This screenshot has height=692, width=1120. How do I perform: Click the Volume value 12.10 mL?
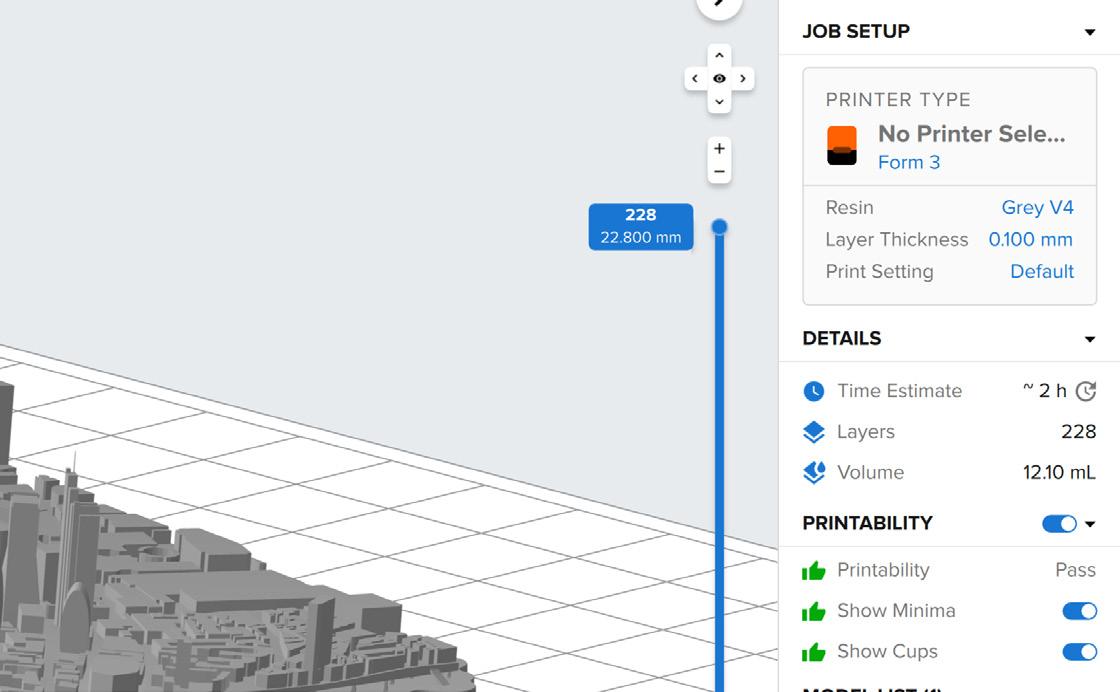point(1059,472)
